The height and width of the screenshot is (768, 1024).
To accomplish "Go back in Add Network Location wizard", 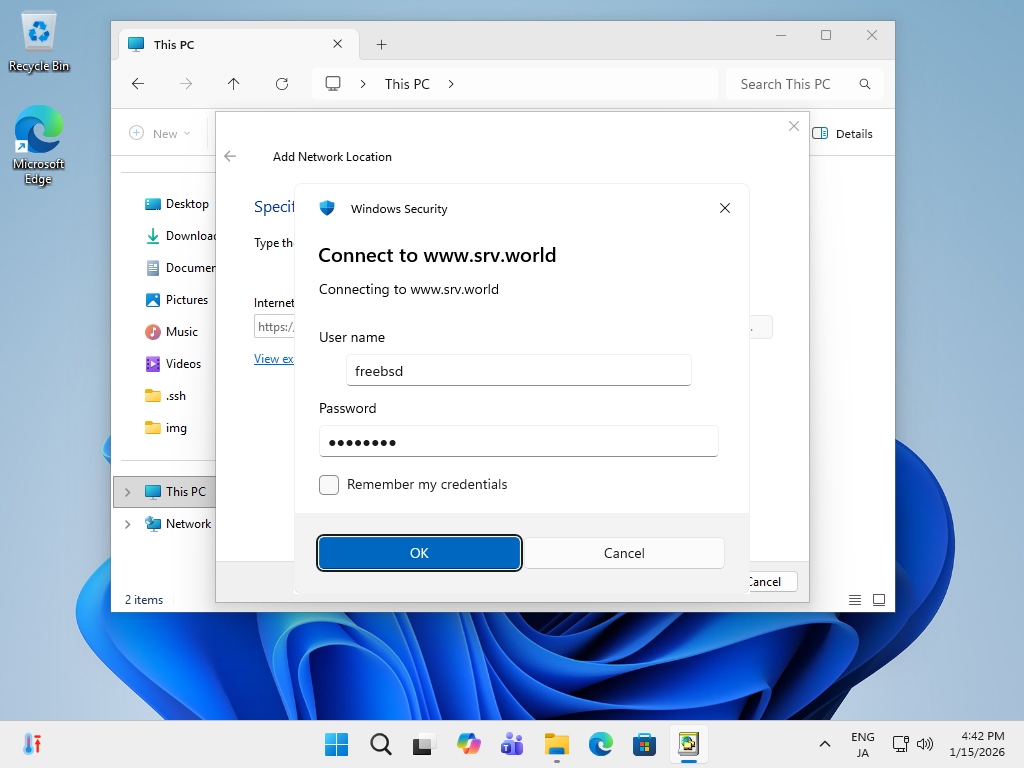I will point(230,156).
